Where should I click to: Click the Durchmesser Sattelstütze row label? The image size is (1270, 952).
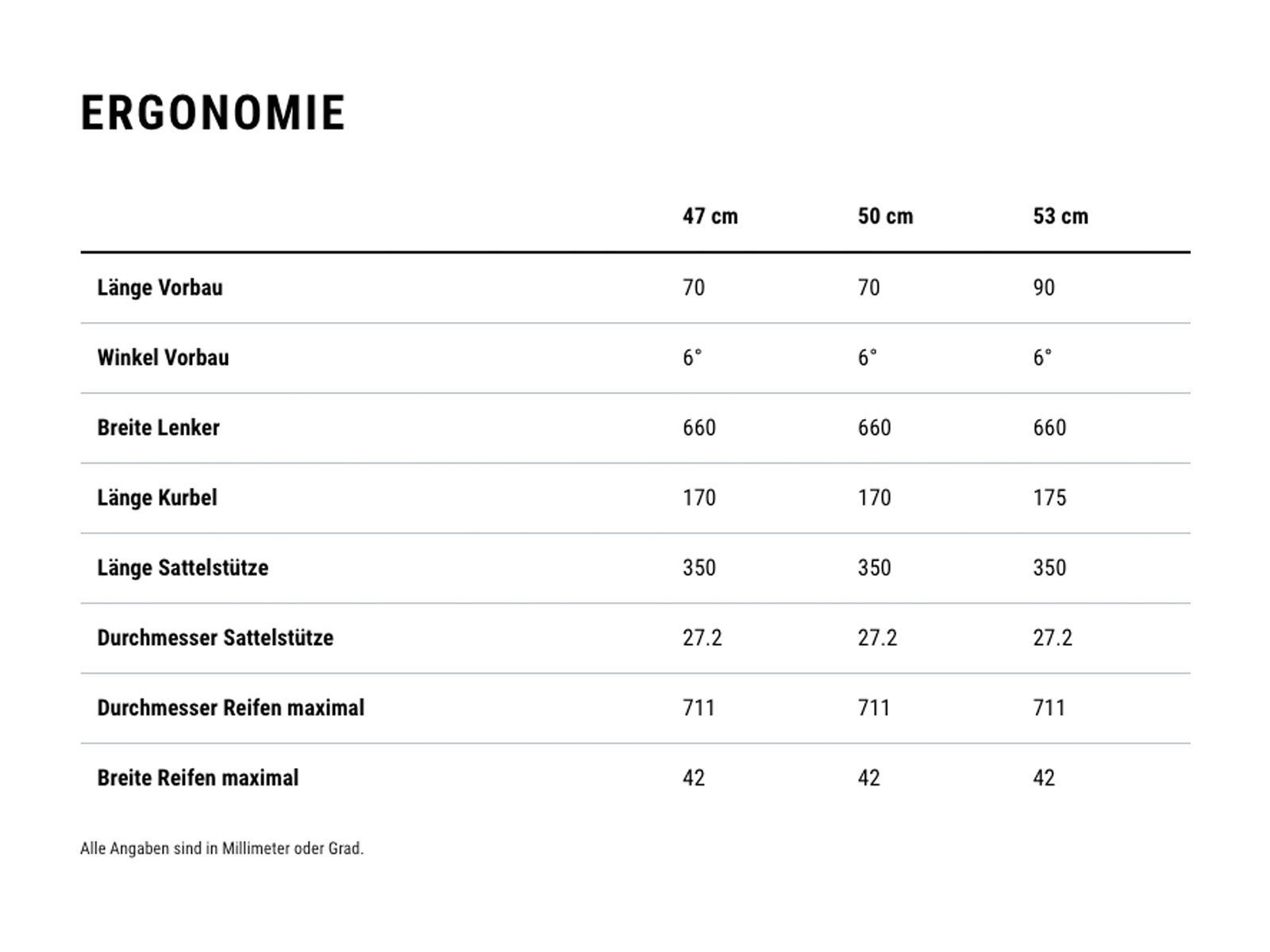pyautogui.click(x=215, y=638)
